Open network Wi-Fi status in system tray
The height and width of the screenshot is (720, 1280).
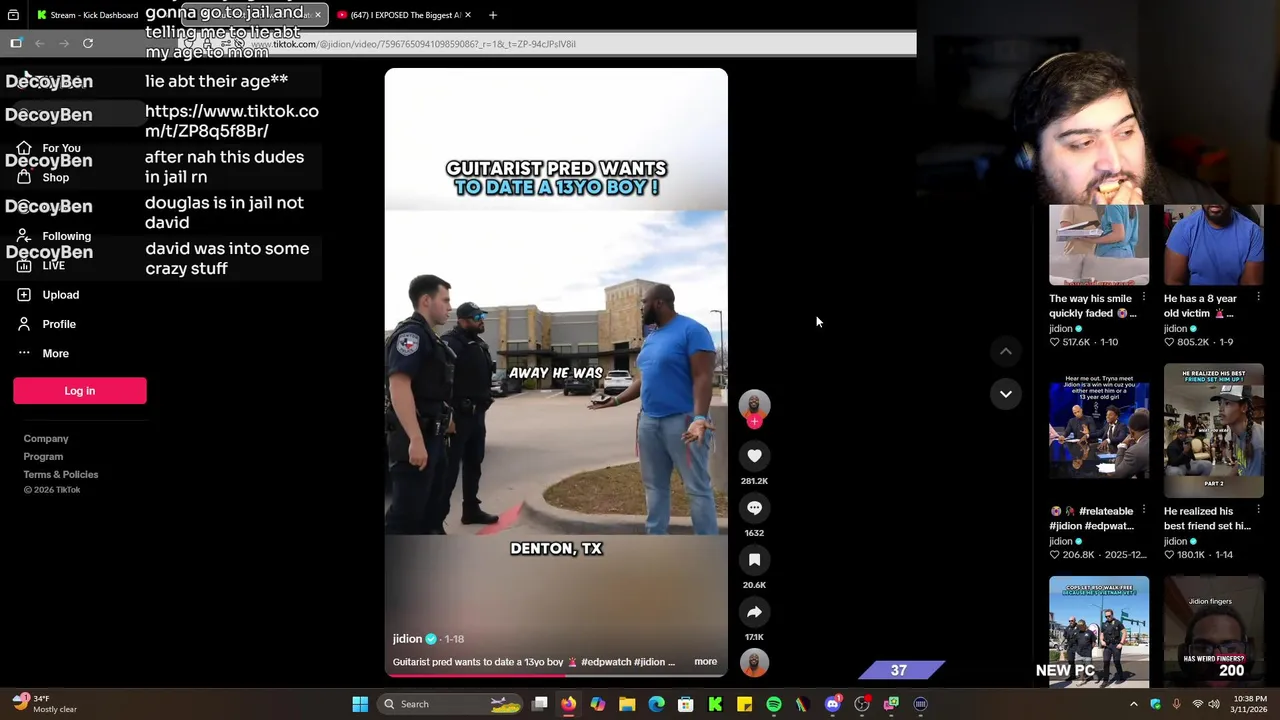[x=1197, y=704]
